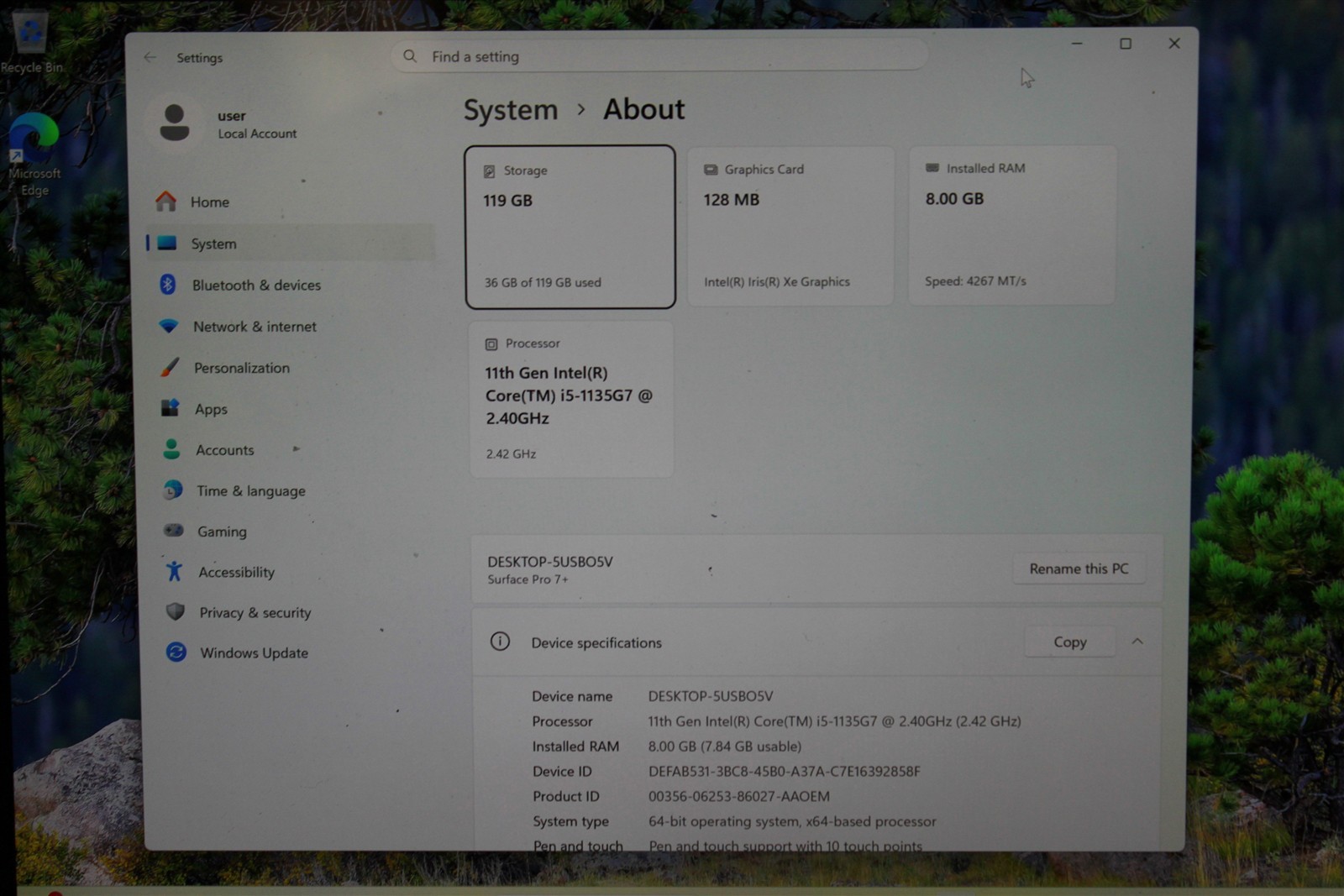Open Microsoft Edge desktop shortcut
The height and width of the screenshot is (896, 1344).
[x=34, y=155]
